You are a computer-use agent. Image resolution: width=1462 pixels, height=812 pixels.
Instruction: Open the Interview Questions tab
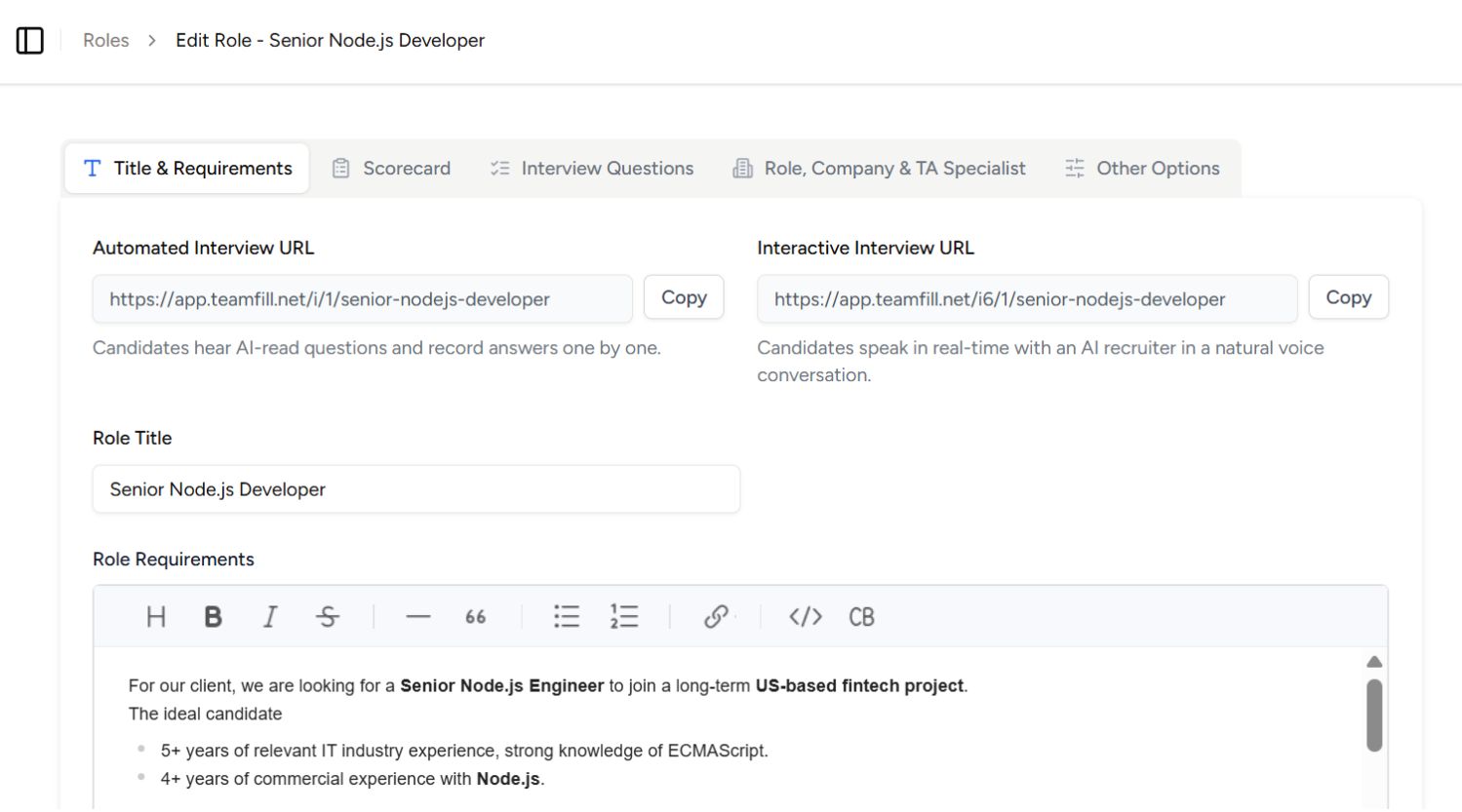[590, 168]
